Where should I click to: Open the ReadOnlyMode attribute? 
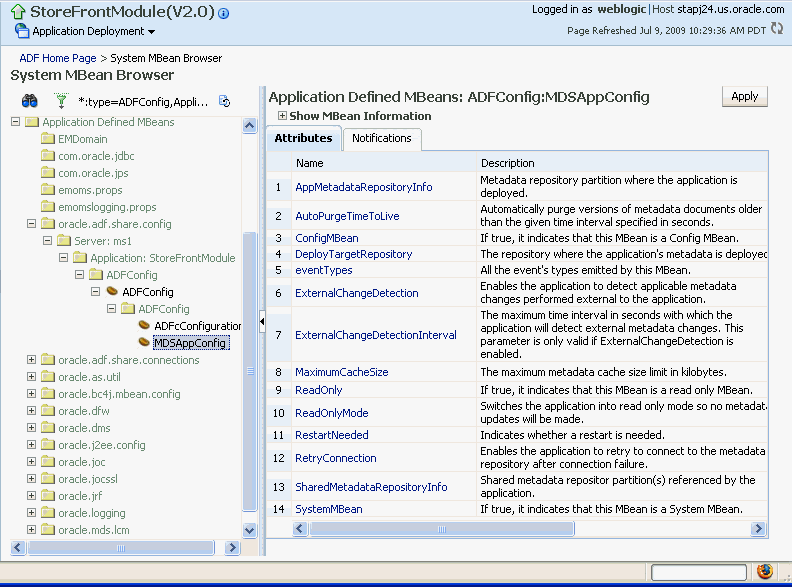pos(331,413)
